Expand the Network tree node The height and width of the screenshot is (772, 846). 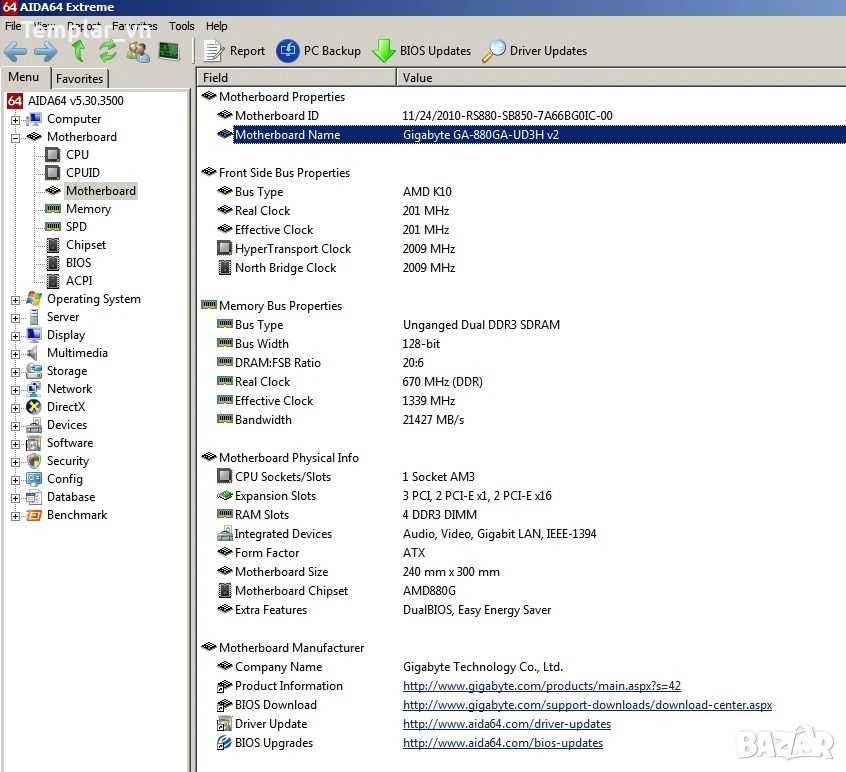(16, 390)
